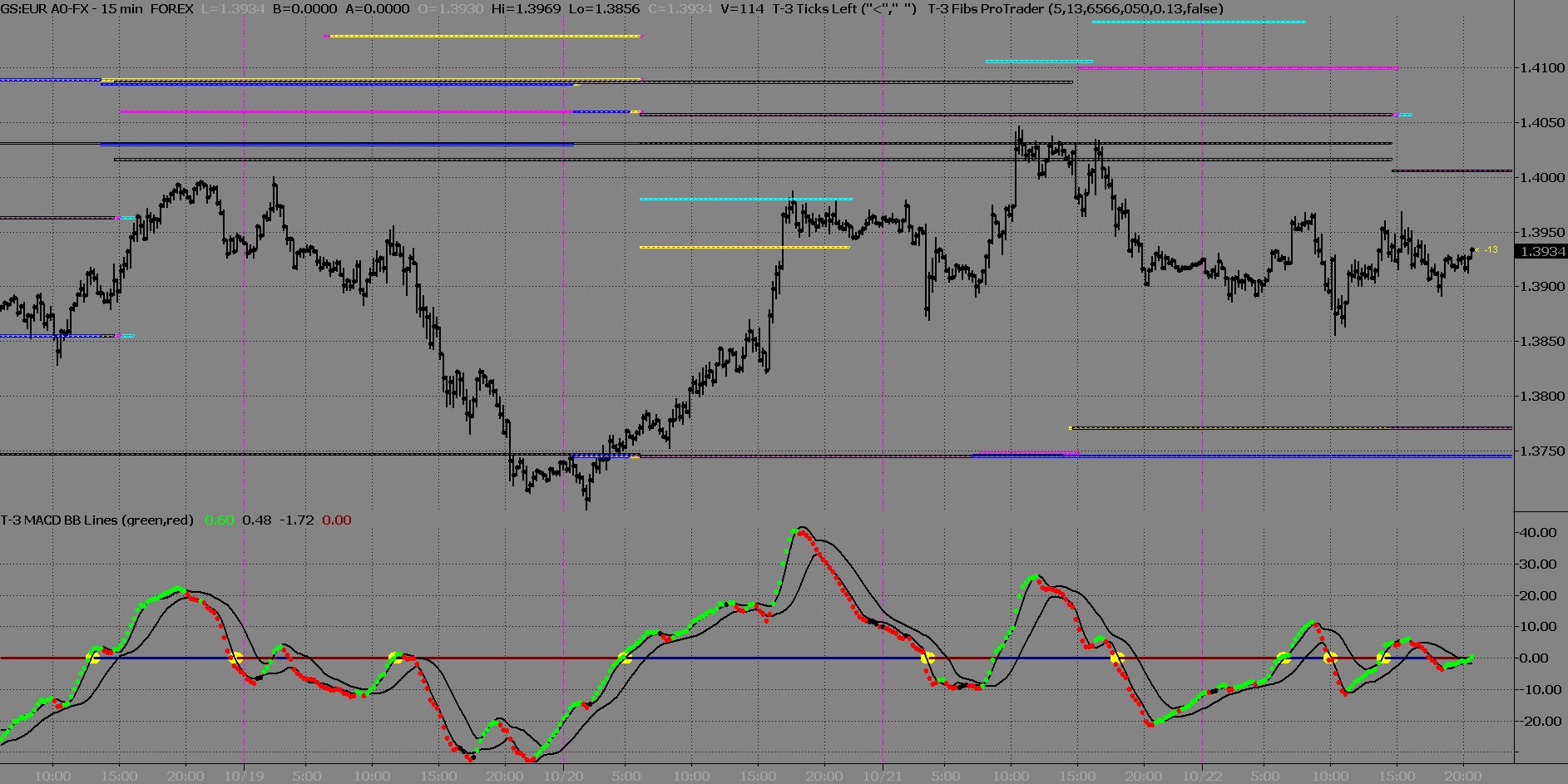Select the T-3 Fibs ProTrader indicator title
This screenshot has height=784, width=1568.
[1076, 9]
